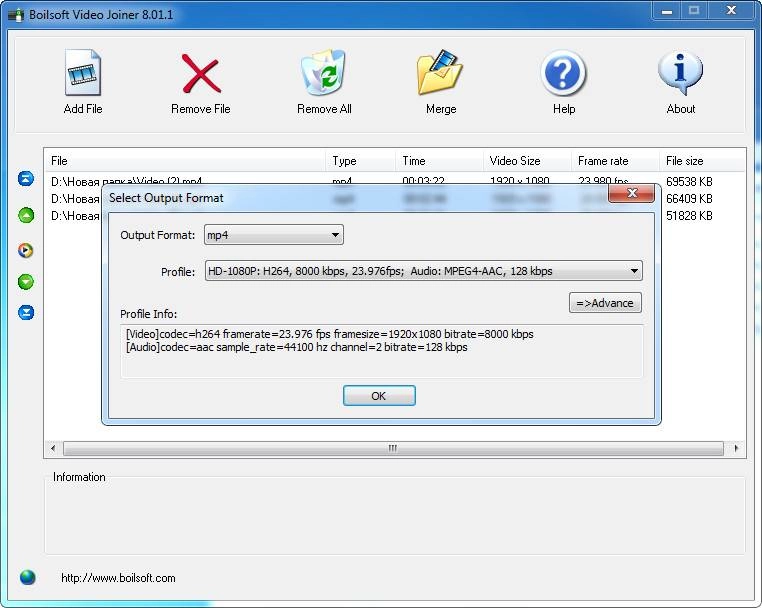The height and width of the screenshot is (608, 762).
Task: Move file down green arrow icon
Action: point(26,281)
